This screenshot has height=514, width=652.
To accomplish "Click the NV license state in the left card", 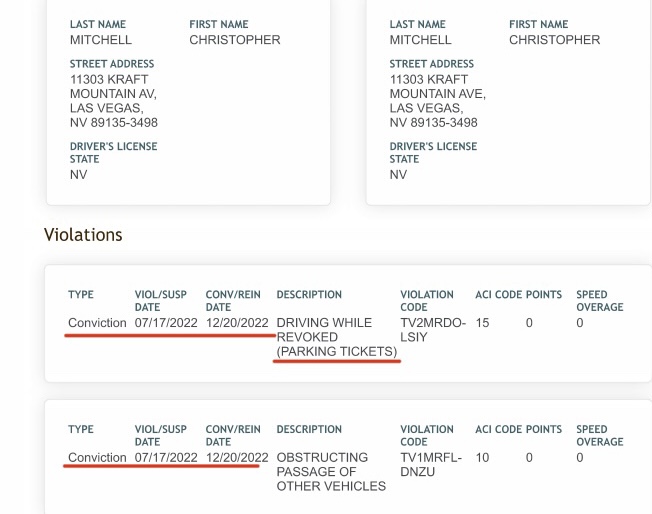I will click(78, 174).
